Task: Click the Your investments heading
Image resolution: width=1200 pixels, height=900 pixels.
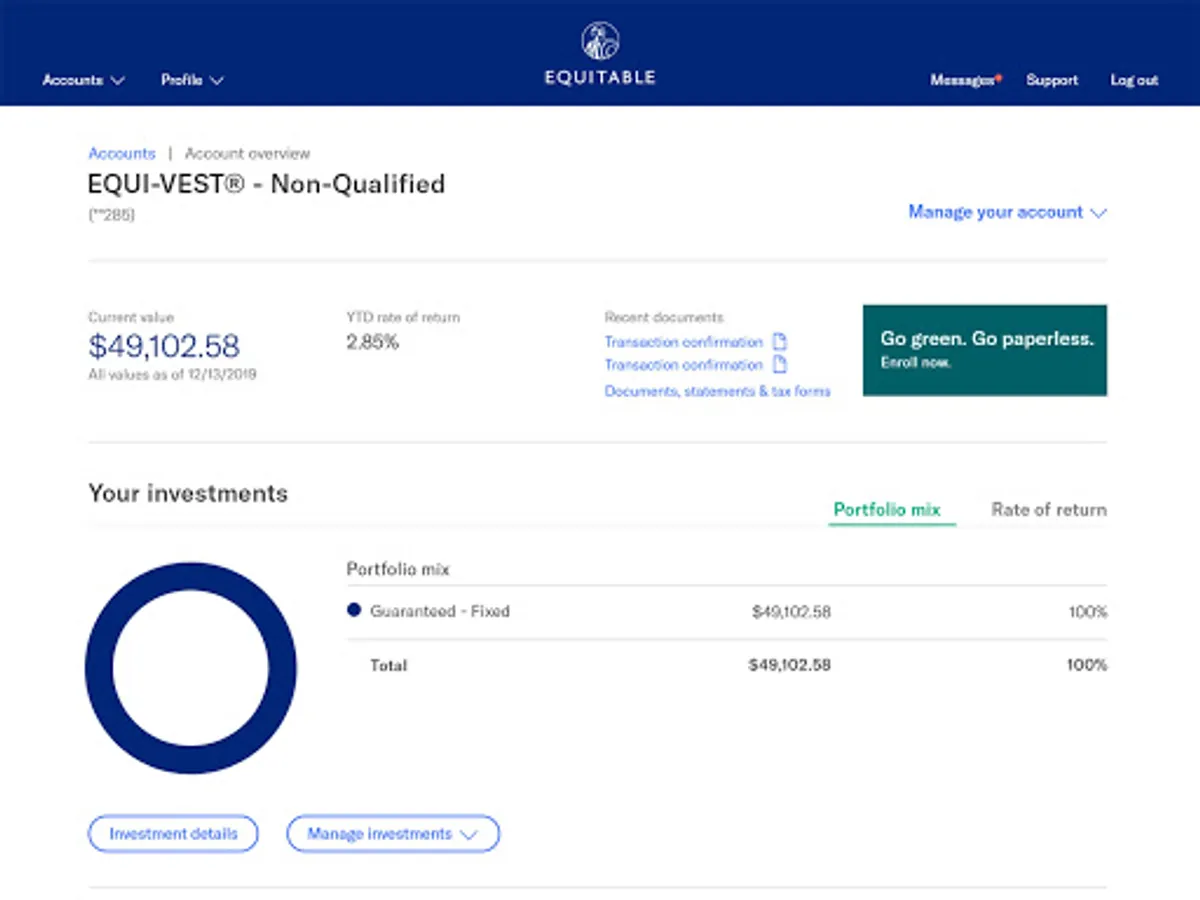Action: [x=188, y=493]
